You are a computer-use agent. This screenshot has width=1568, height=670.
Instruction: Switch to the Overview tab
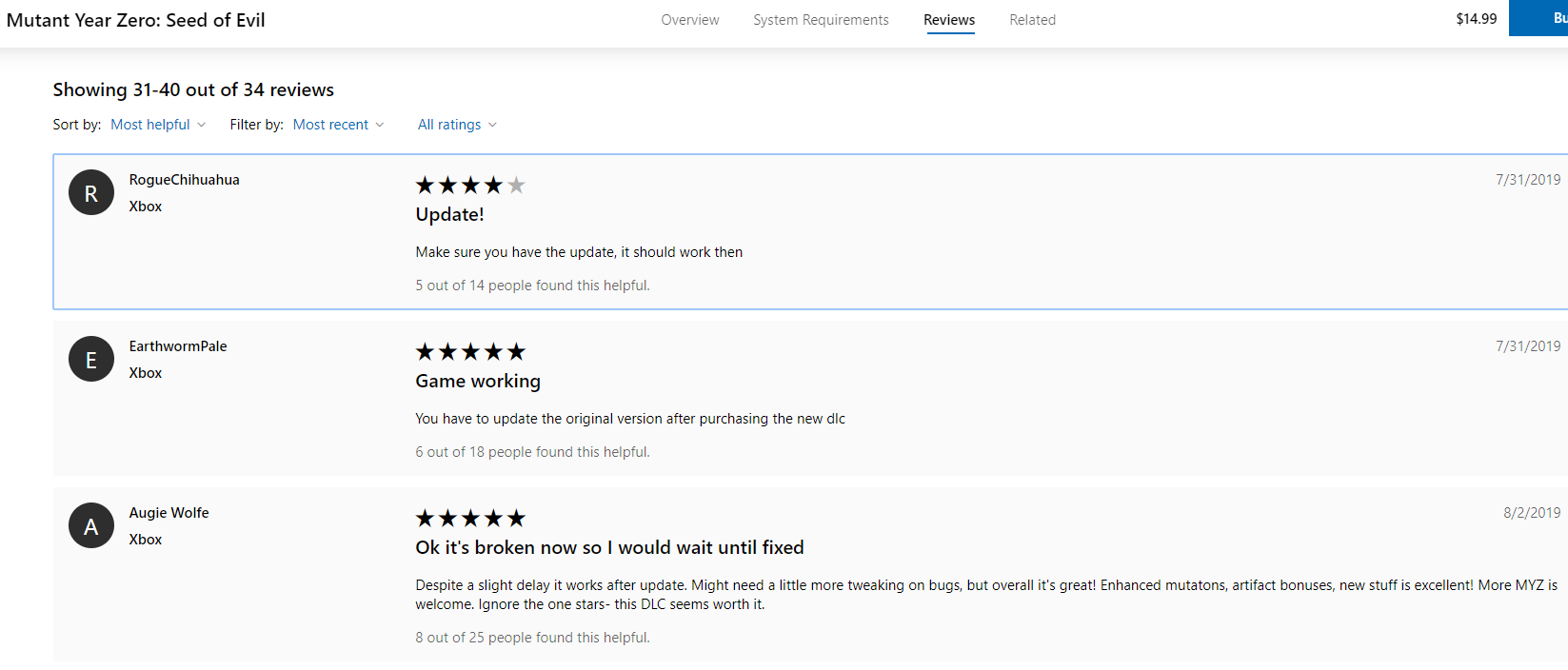point(690,20)
